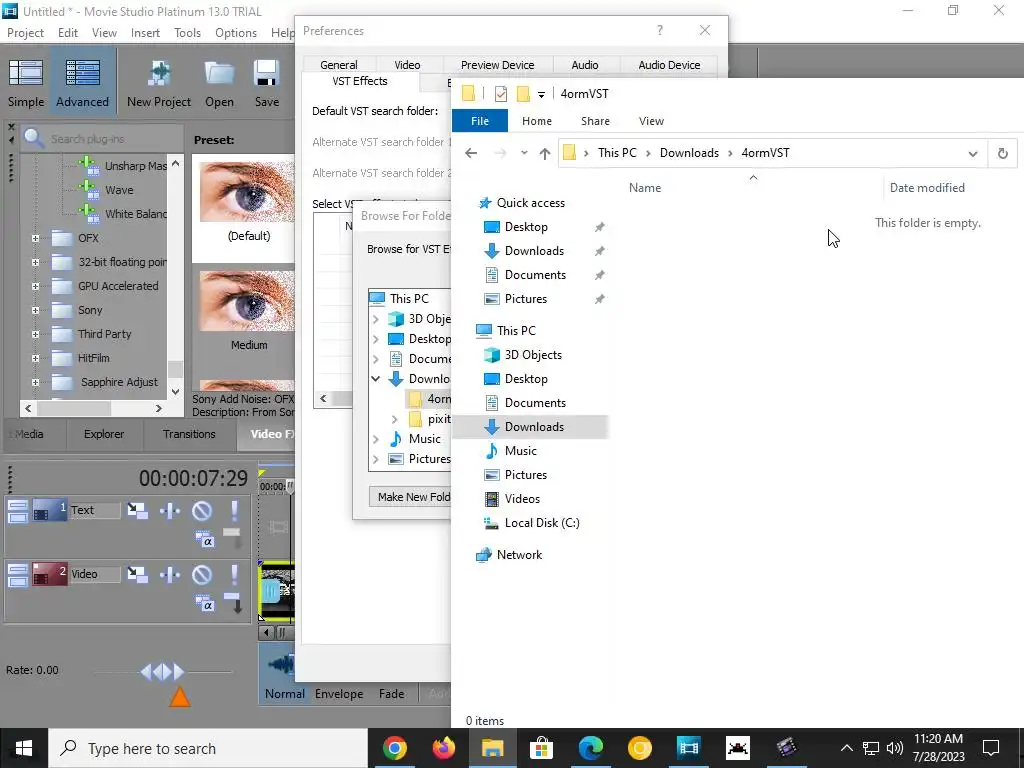The width and height of the screenshot is (1024, 768).
Task: Open the Options menu
Action: coord(236,33)
